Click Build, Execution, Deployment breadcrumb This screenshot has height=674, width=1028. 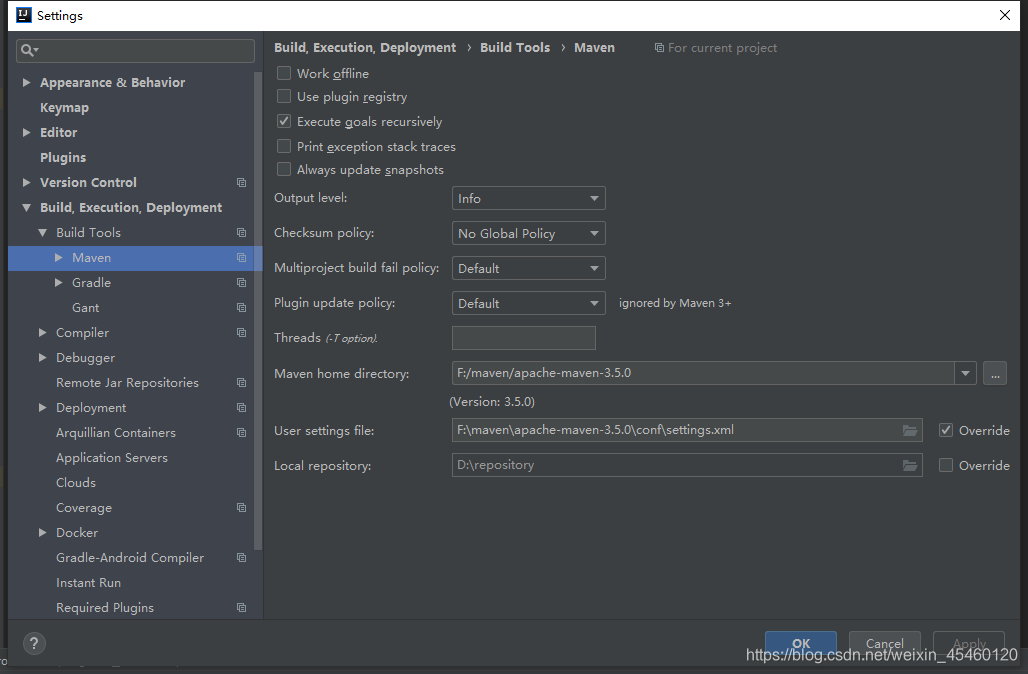pos(365,48)
